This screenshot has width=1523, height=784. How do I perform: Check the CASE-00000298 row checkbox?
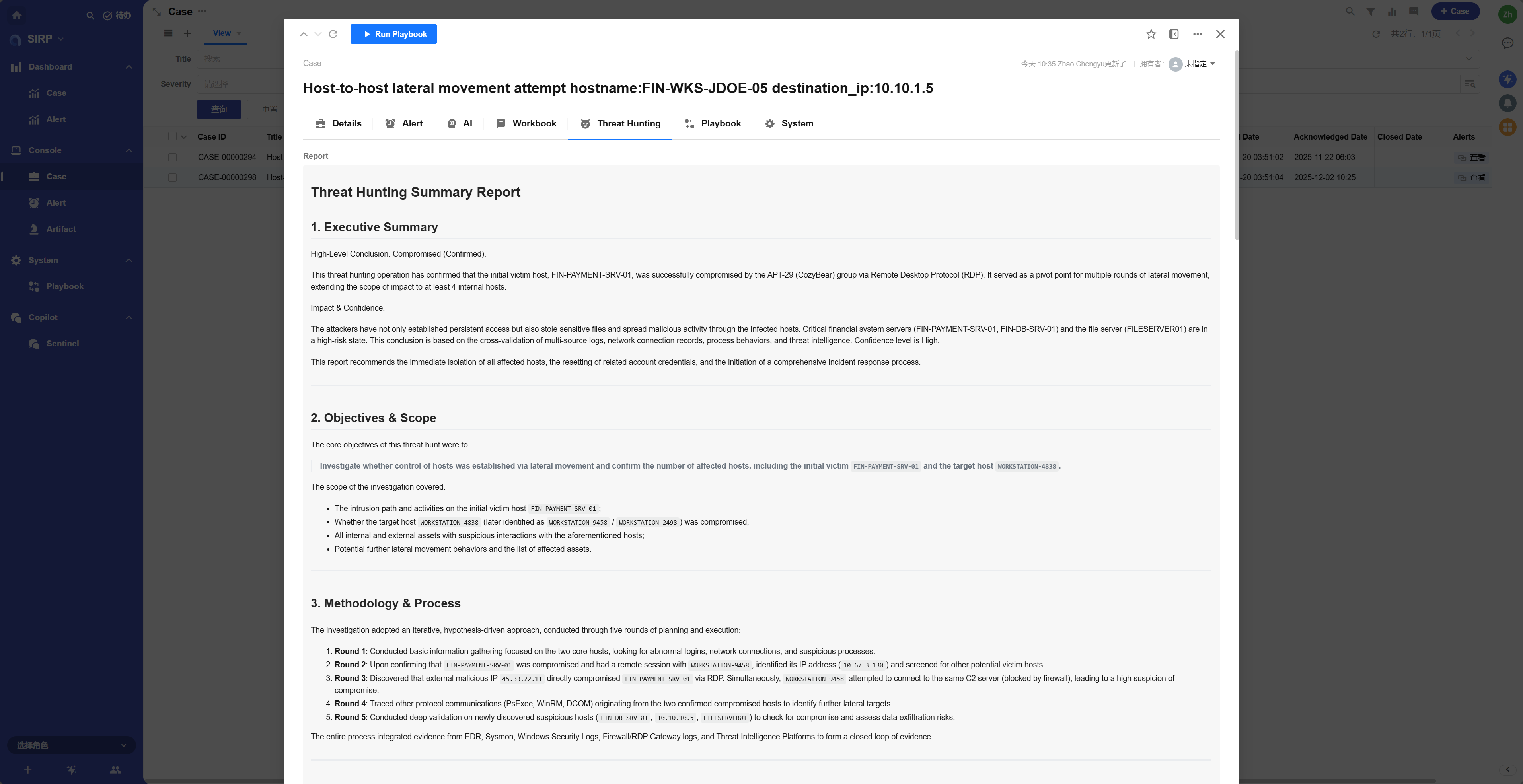click(172, 177)
